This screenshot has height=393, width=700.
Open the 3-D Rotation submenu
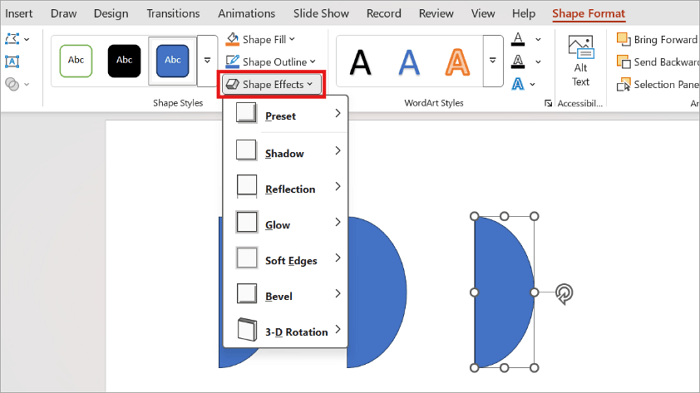286,330
